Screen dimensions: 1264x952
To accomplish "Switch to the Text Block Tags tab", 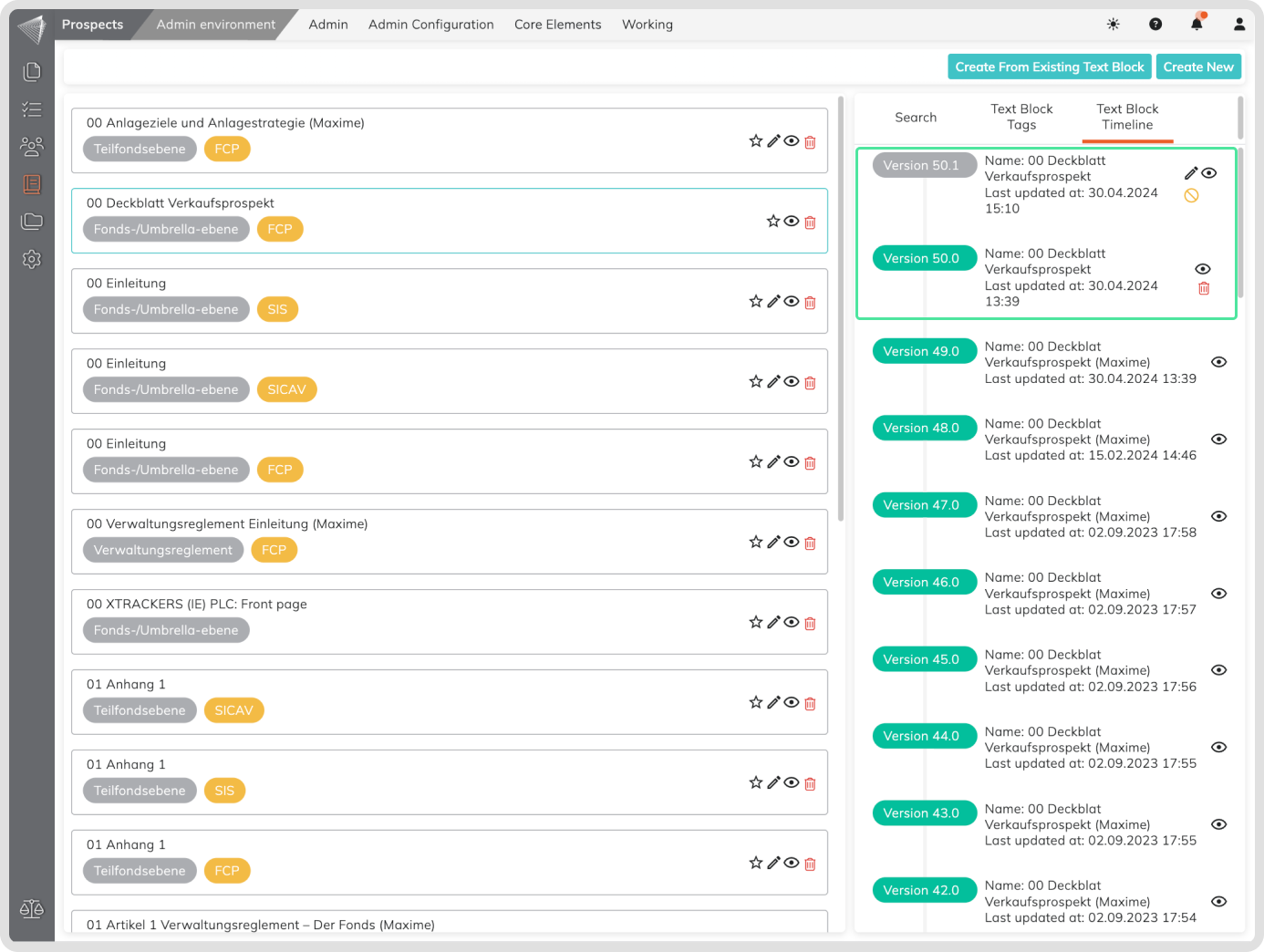I will [1021, 117].
